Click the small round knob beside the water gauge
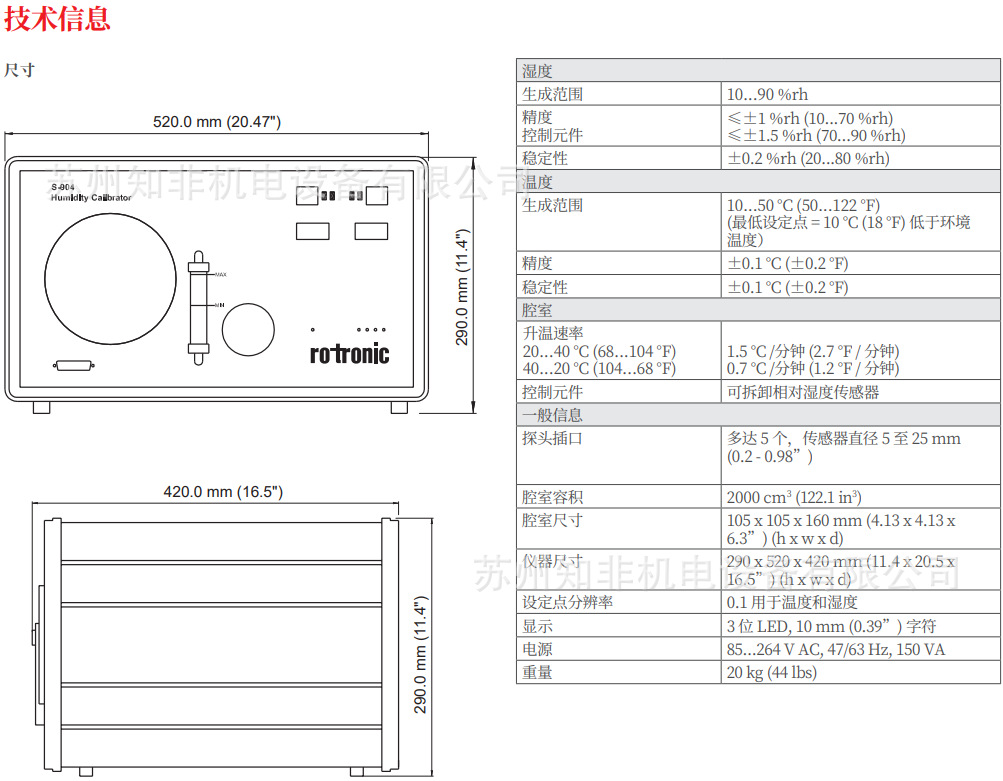1003x781 pixels. tap(248, 329)
